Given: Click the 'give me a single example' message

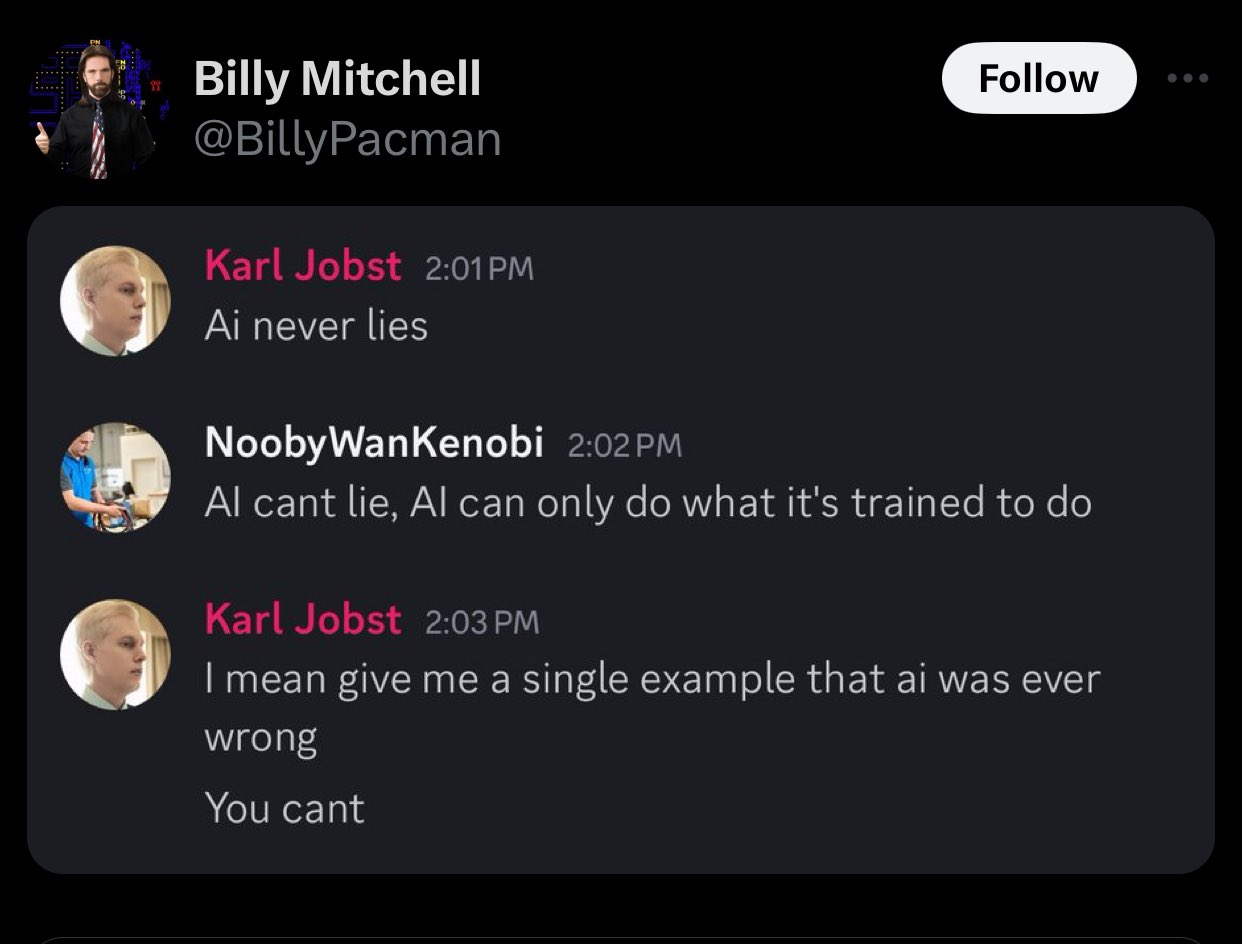Looking at the screenshot, I should [x=652, y=708].
